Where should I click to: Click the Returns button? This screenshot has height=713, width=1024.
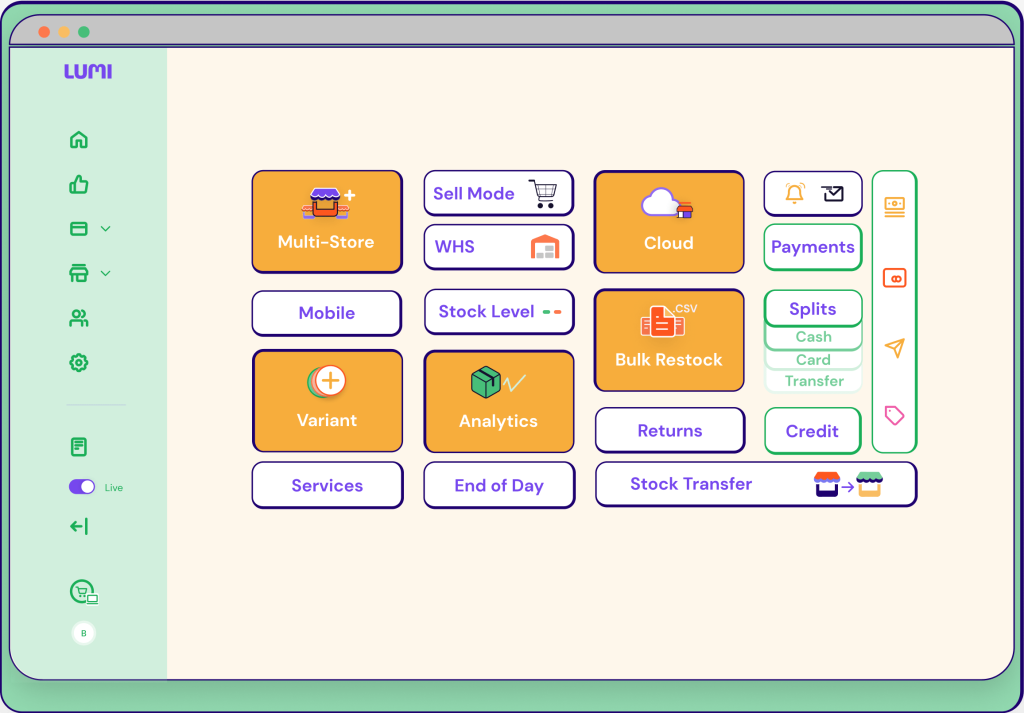(669, 431)
